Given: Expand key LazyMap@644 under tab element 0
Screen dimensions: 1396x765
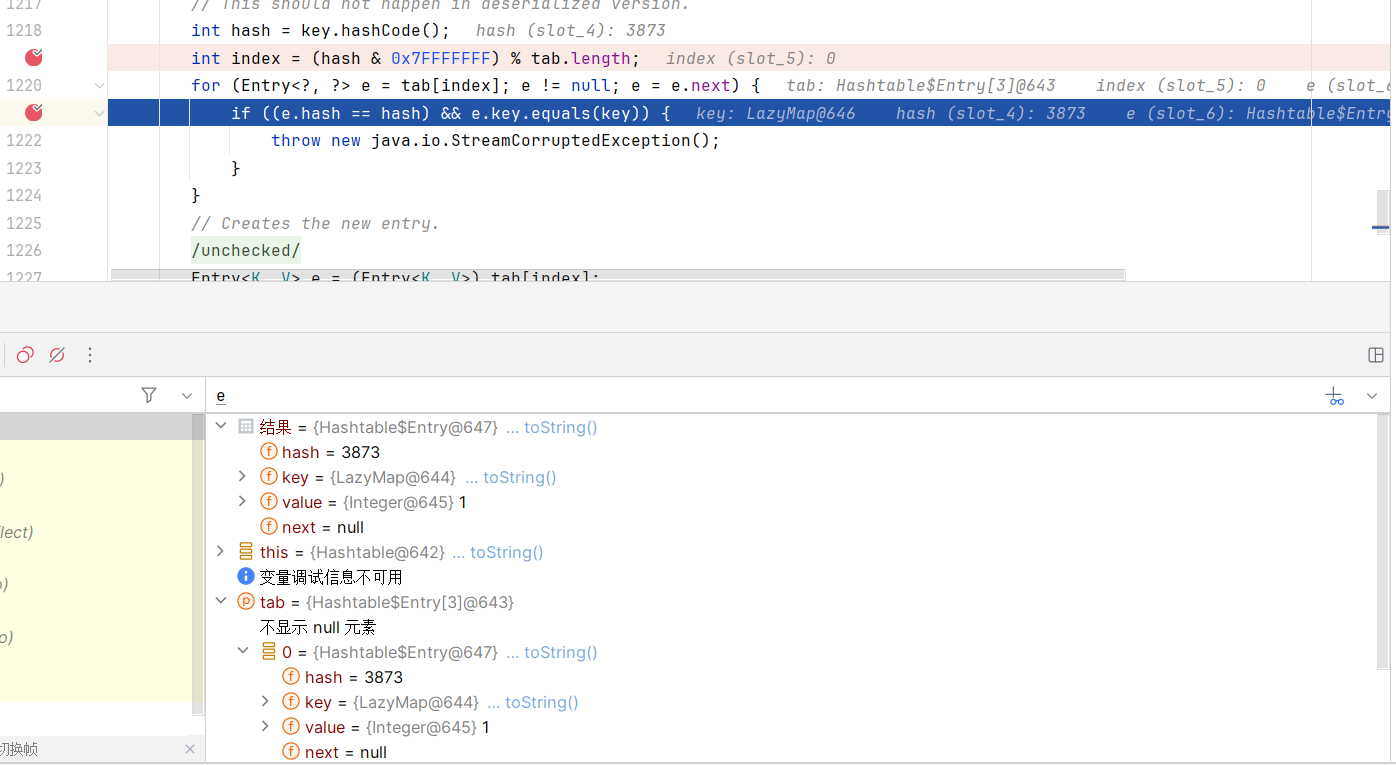Looking at the screenshot, I should click(265, 702).
